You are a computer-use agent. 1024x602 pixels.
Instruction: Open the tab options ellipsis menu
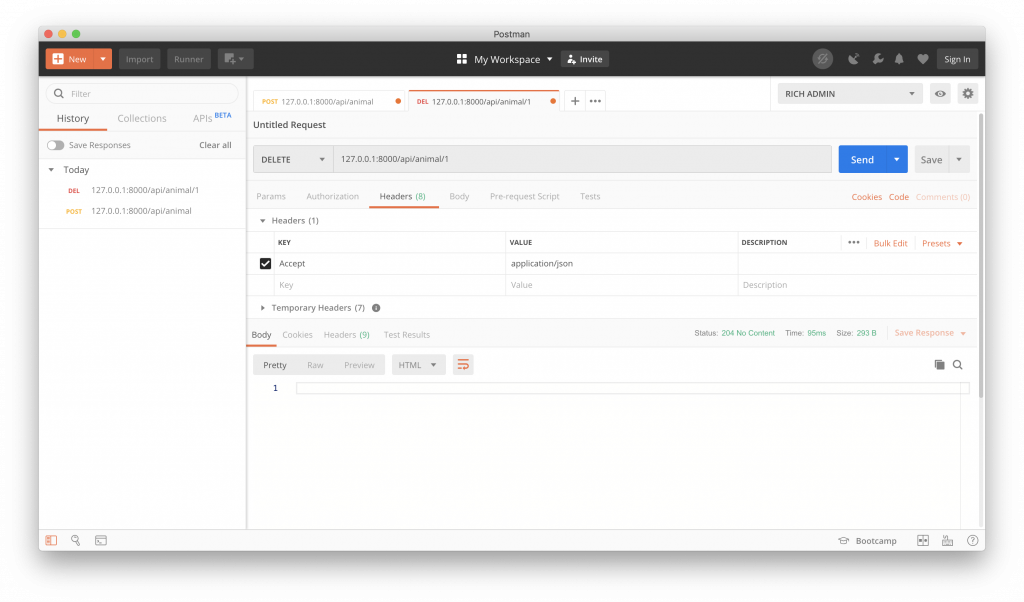[595, 101]
